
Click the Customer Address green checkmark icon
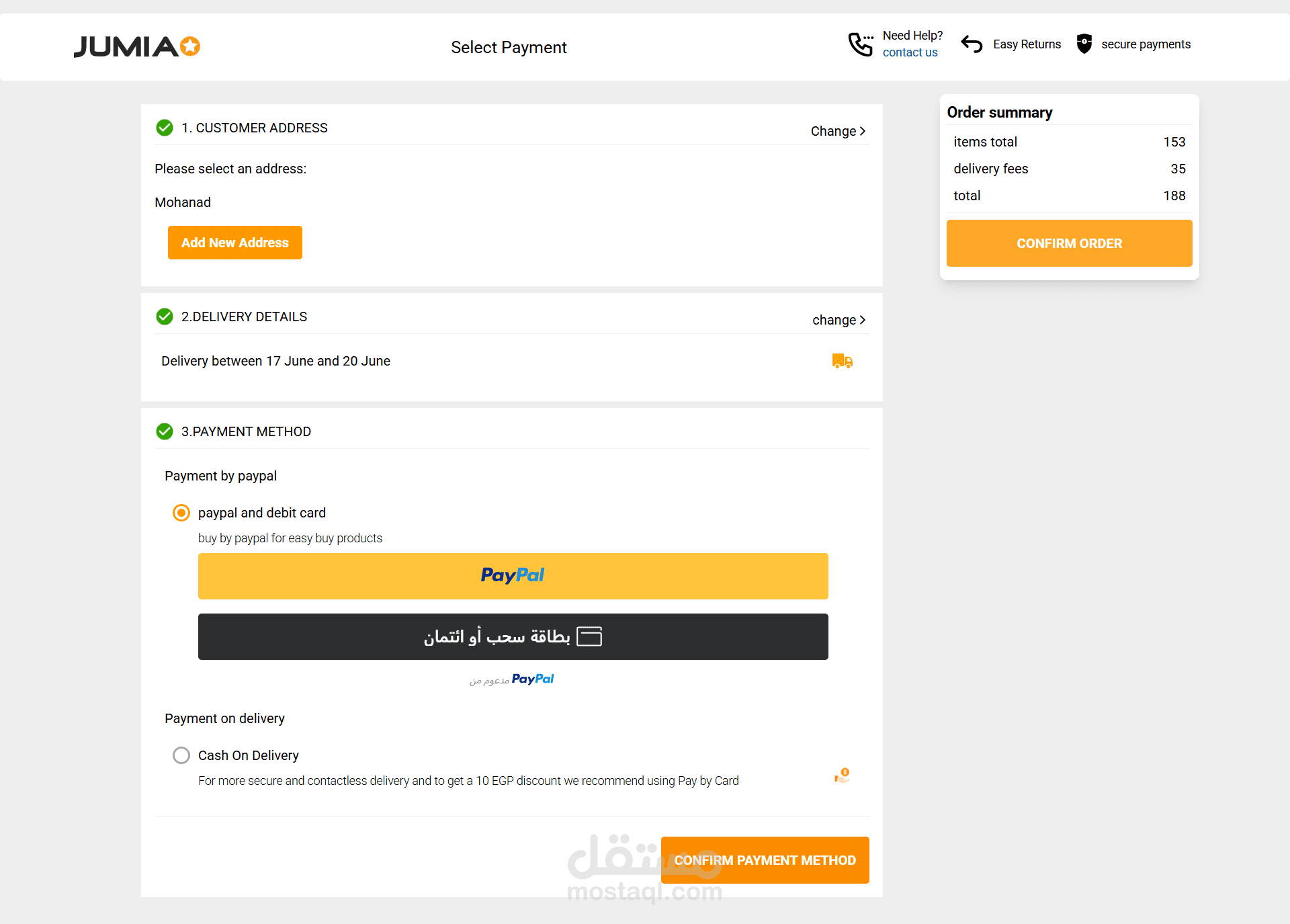pyautogui.click(x=165, y=128)
